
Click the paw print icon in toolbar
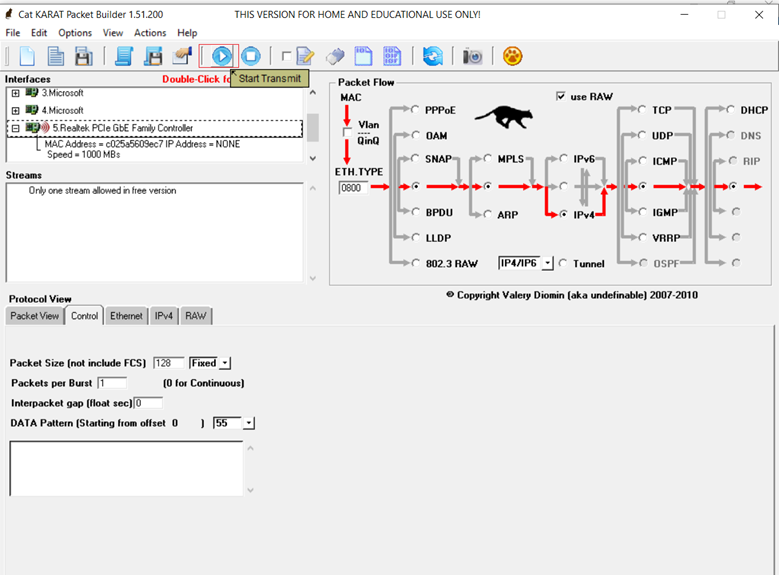click(512, 56)
